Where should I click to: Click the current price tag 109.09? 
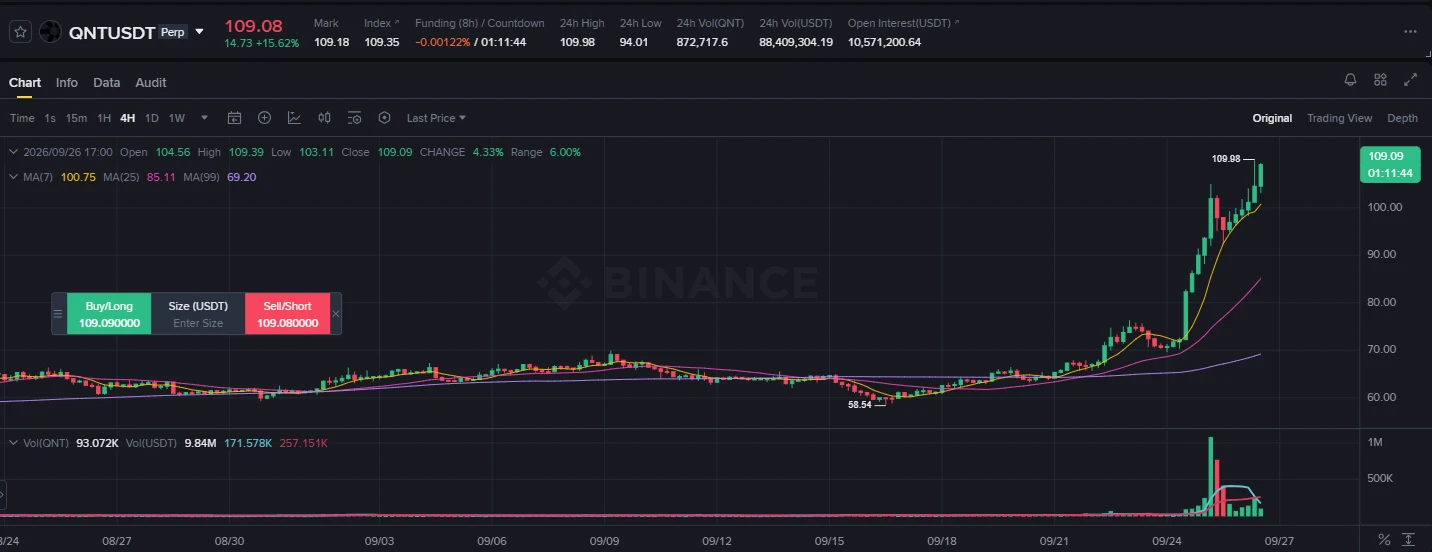click(x=1389, y=164)
